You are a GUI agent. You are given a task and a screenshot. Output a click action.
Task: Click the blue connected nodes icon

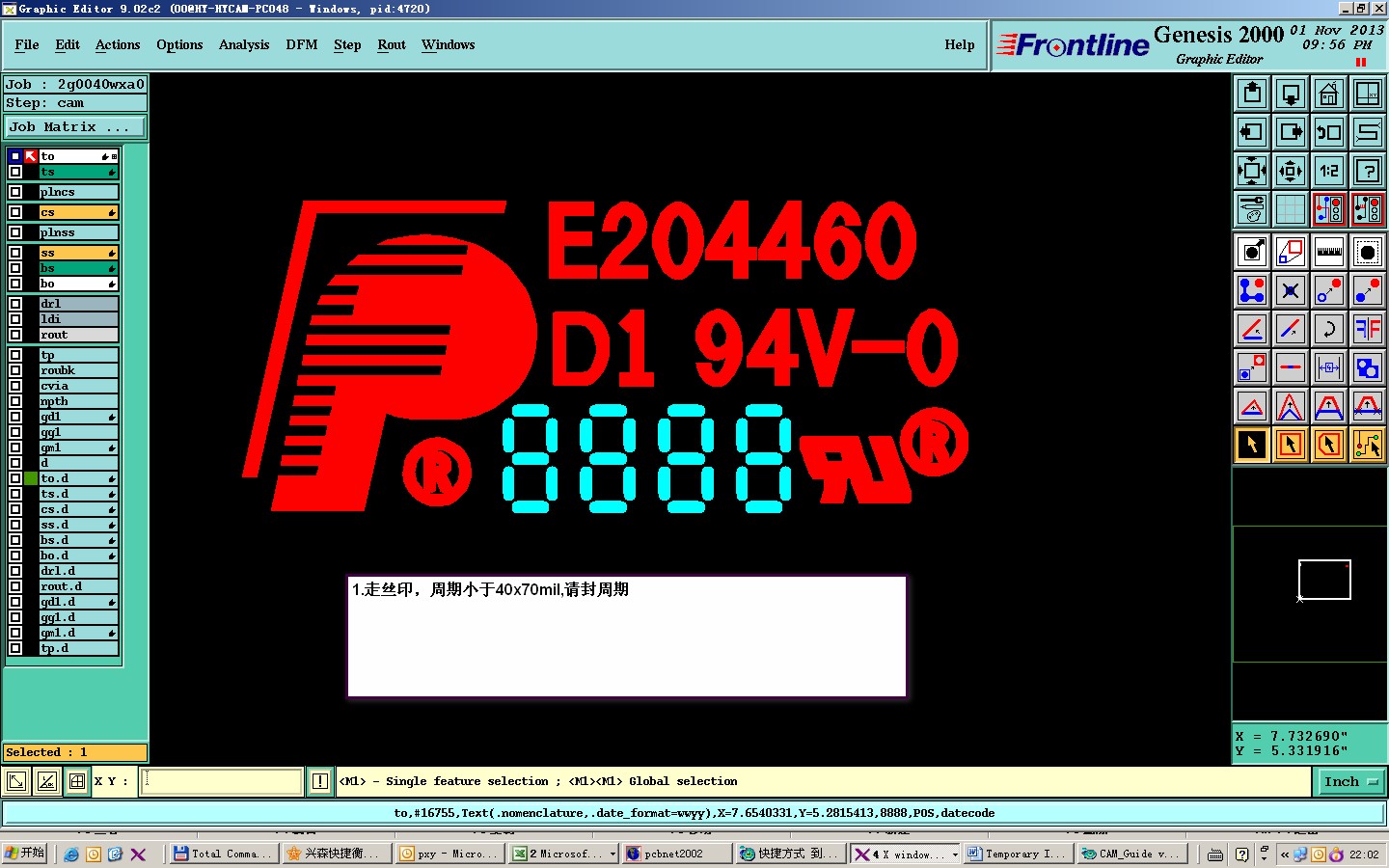pyautogui.click(x=1252, y=289)
